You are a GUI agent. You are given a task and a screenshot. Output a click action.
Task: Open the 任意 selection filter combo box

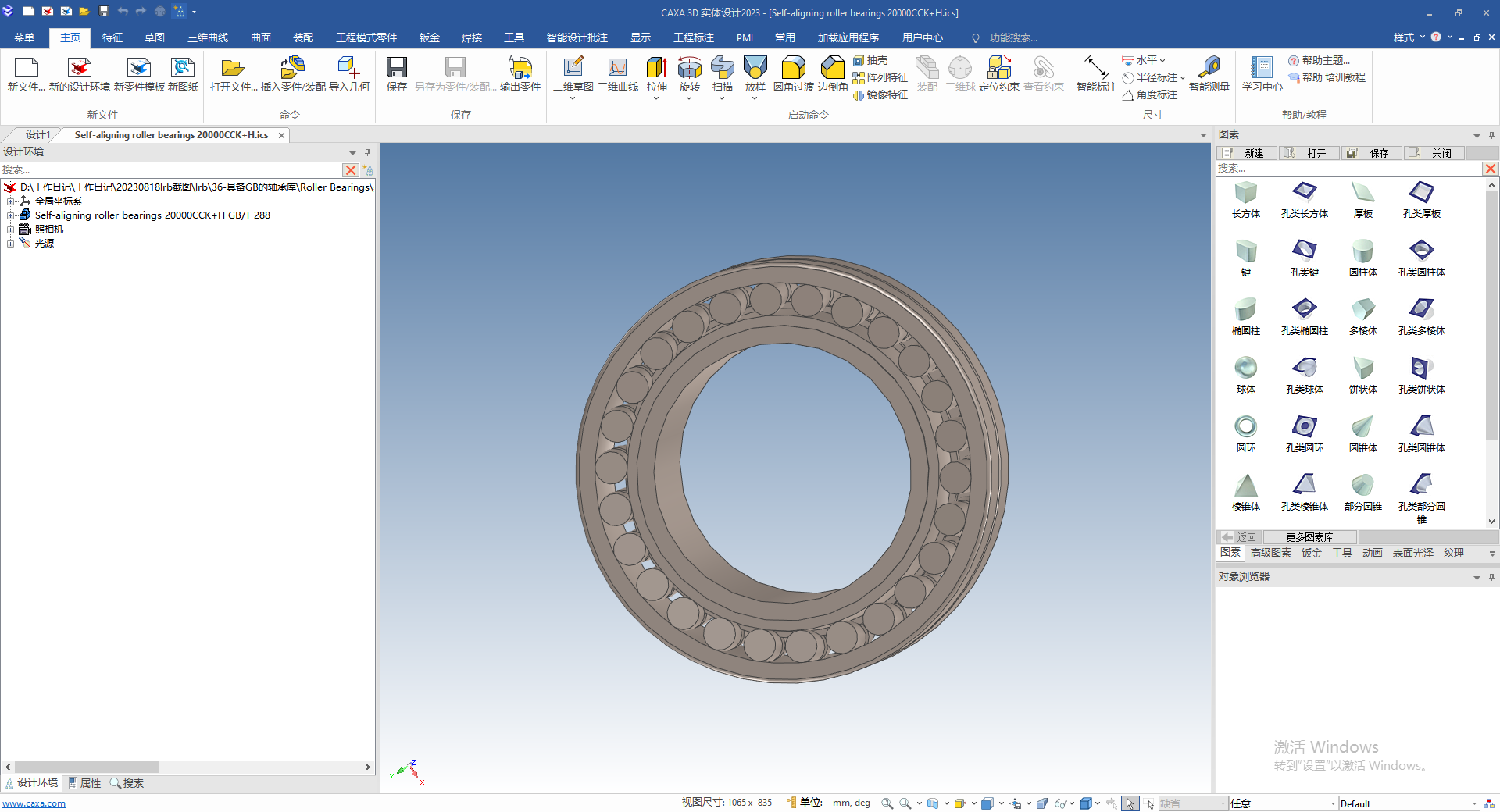[1283, 803]
